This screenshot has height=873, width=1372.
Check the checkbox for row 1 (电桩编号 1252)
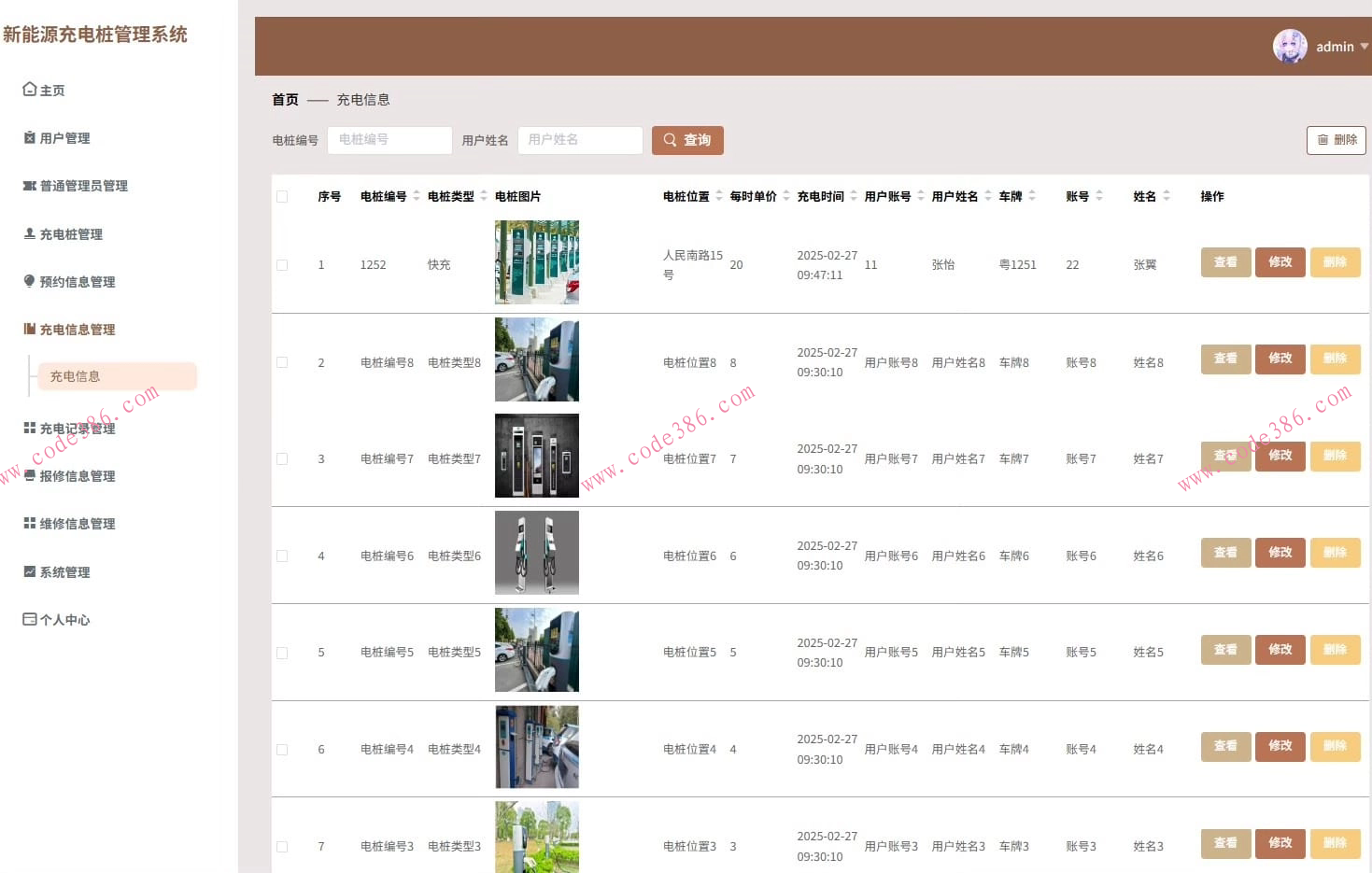[283, 264]
